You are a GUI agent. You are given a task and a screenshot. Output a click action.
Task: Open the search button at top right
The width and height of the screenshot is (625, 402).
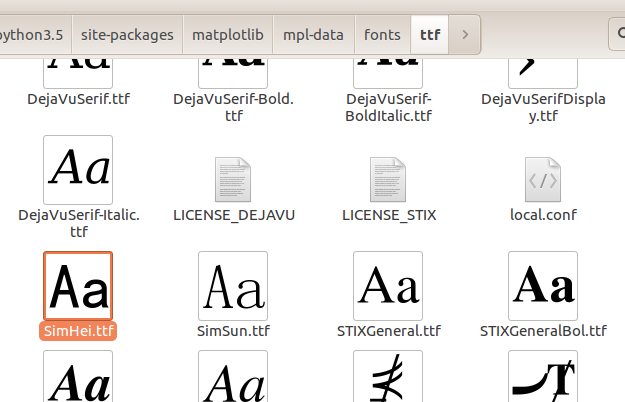(617, 33)
